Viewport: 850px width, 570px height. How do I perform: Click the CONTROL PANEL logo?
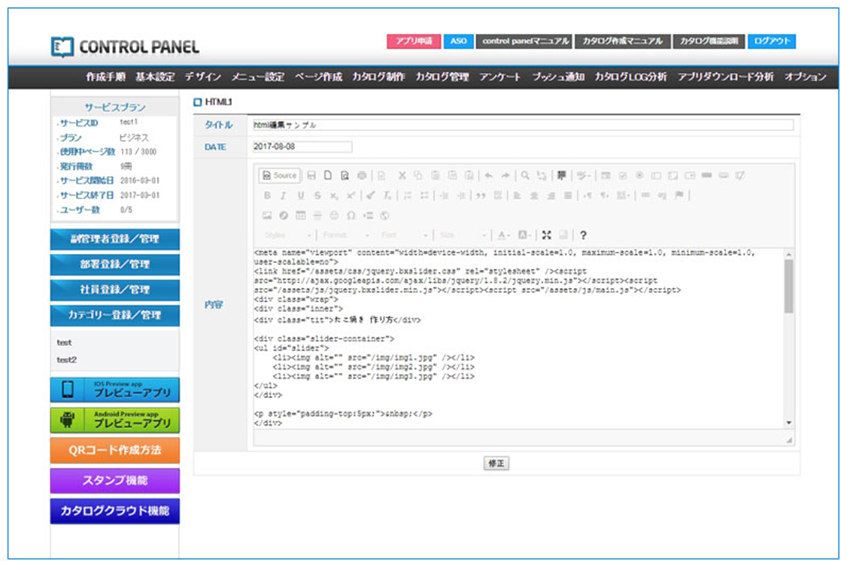pos(125,47)
